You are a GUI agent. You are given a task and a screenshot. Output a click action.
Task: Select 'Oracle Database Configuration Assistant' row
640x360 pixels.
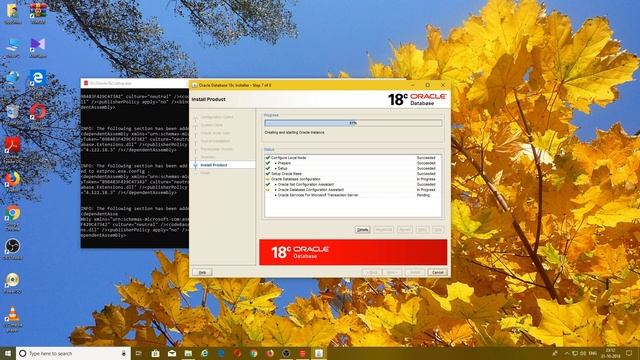point(353,189)
